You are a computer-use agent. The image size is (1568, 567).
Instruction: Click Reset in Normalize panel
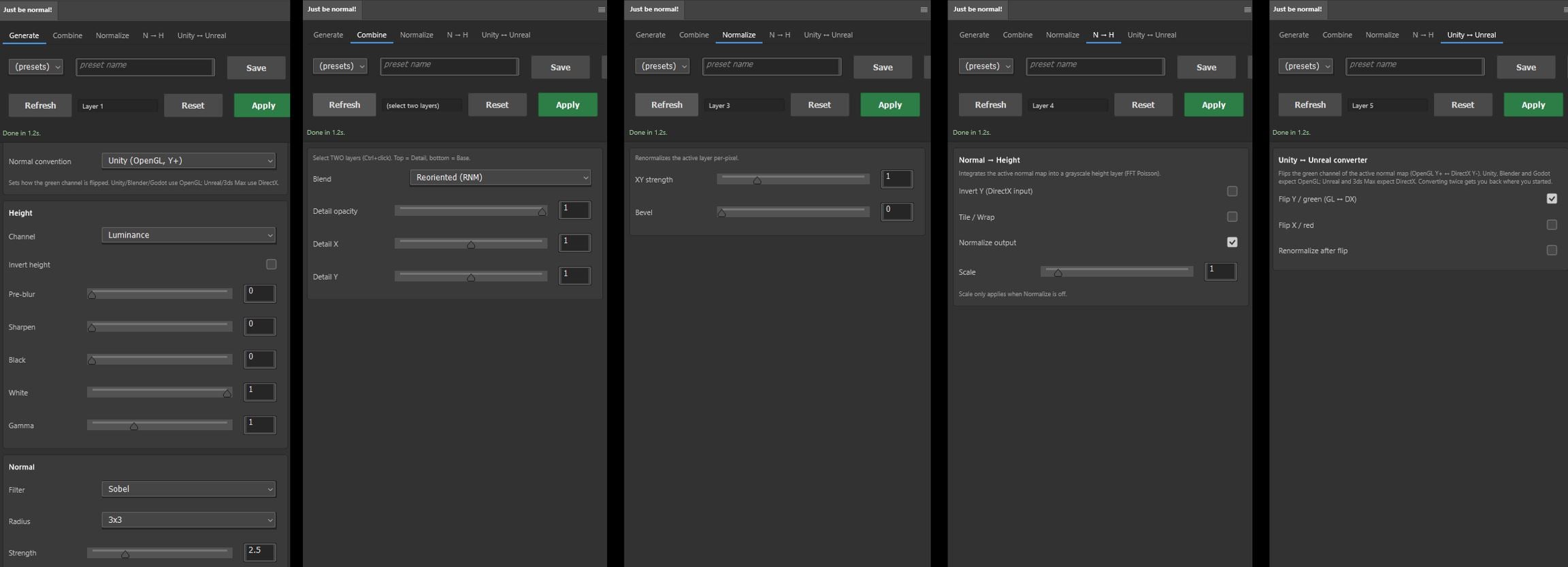[819, 105]
